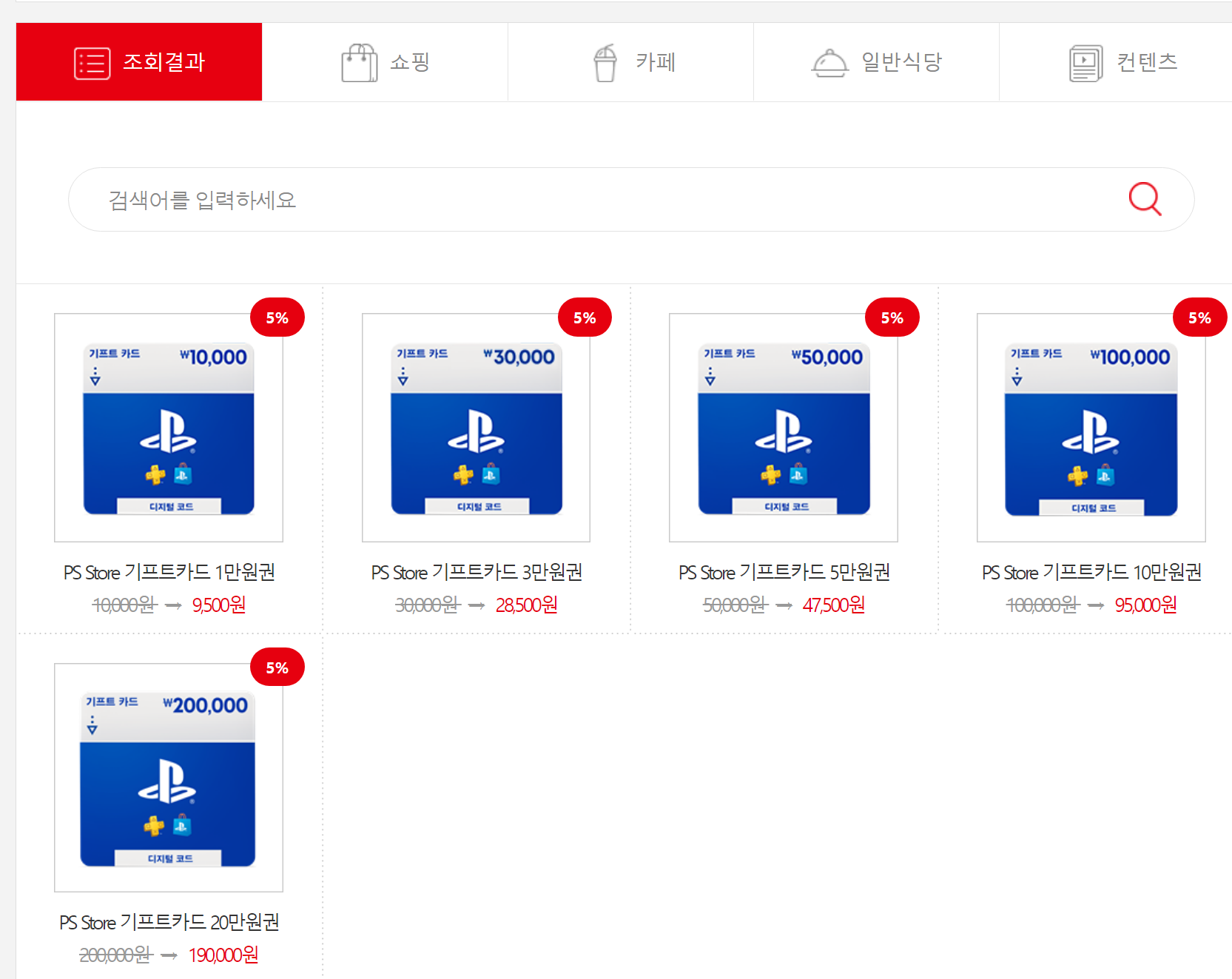Screen dimensions: 1232x979
Task: Click the discounted price 47,500원
Action: coord(834,605)
